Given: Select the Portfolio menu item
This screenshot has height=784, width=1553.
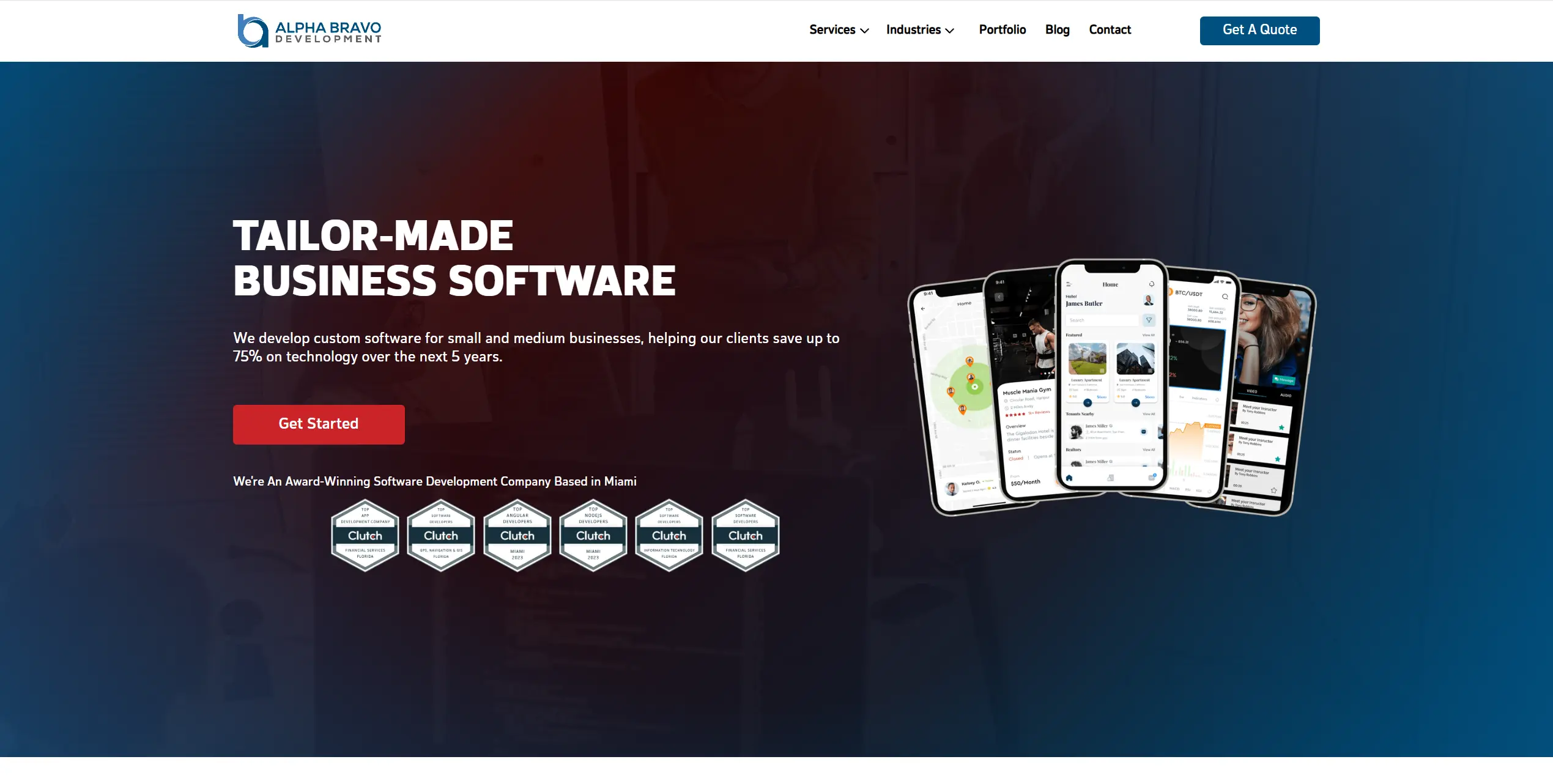Looking at the screenshot, I should click(1002, 30).
